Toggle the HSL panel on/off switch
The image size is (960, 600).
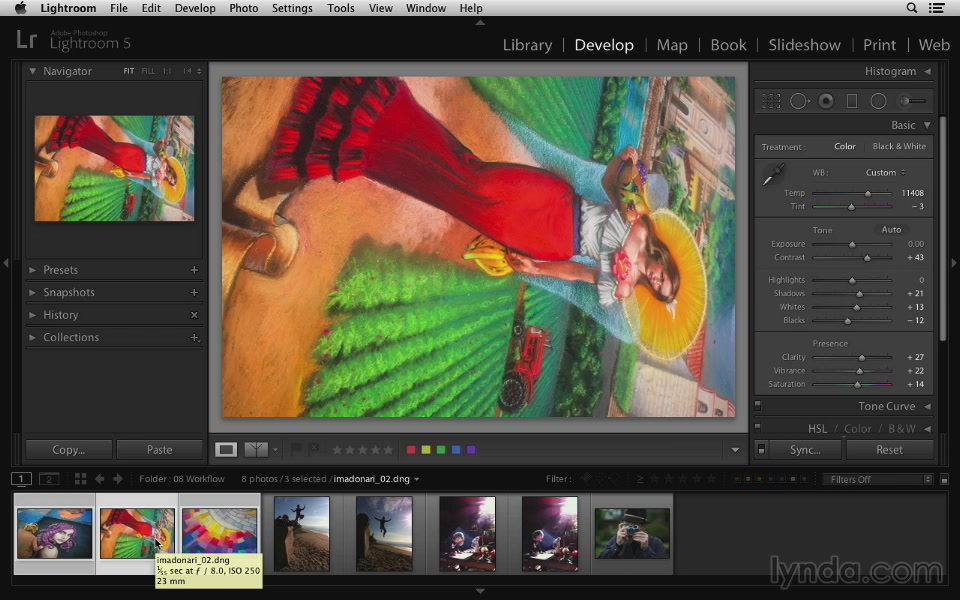[x=758, y=427]
